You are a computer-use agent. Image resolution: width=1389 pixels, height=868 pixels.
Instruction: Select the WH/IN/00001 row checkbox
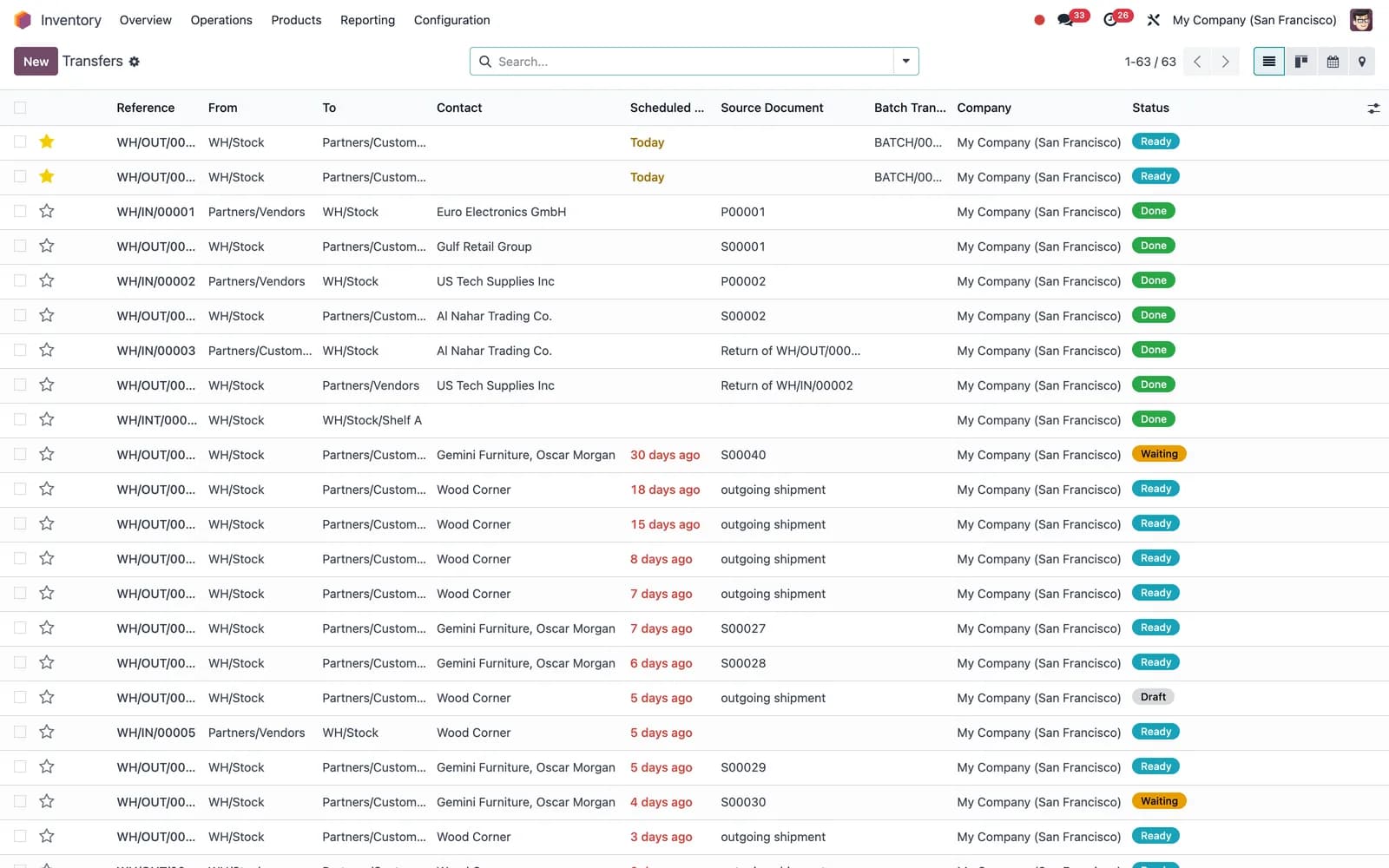point(20,211)
